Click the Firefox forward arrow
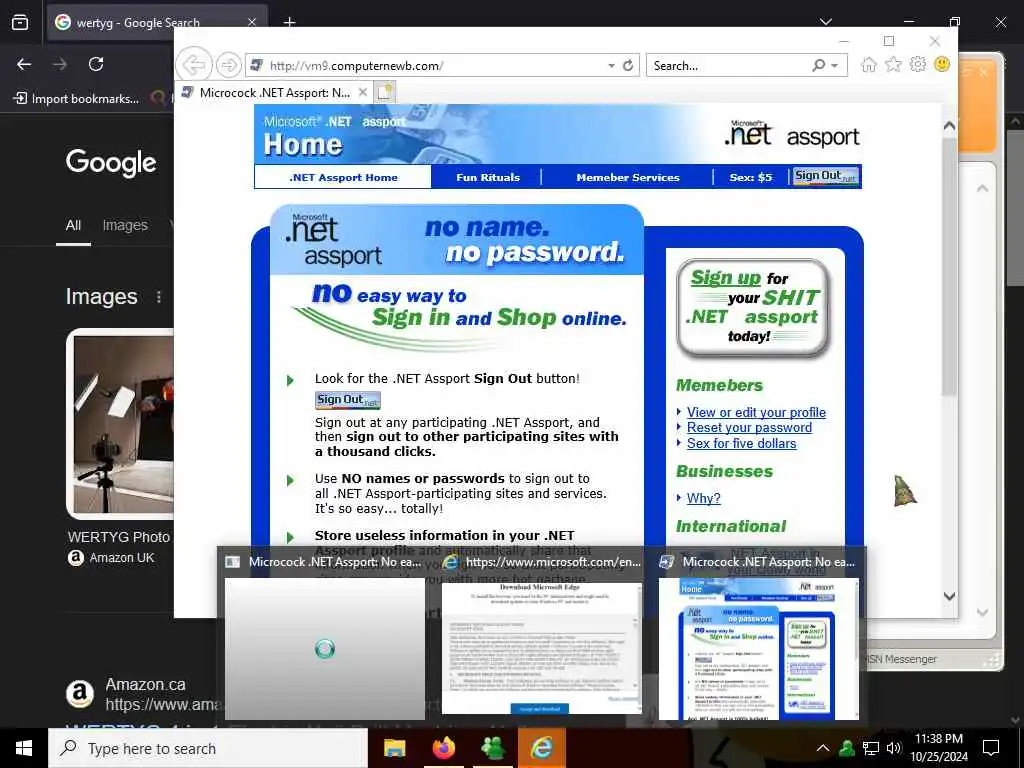Viewport: 1024px width, 768px height. tap(59, 64)
